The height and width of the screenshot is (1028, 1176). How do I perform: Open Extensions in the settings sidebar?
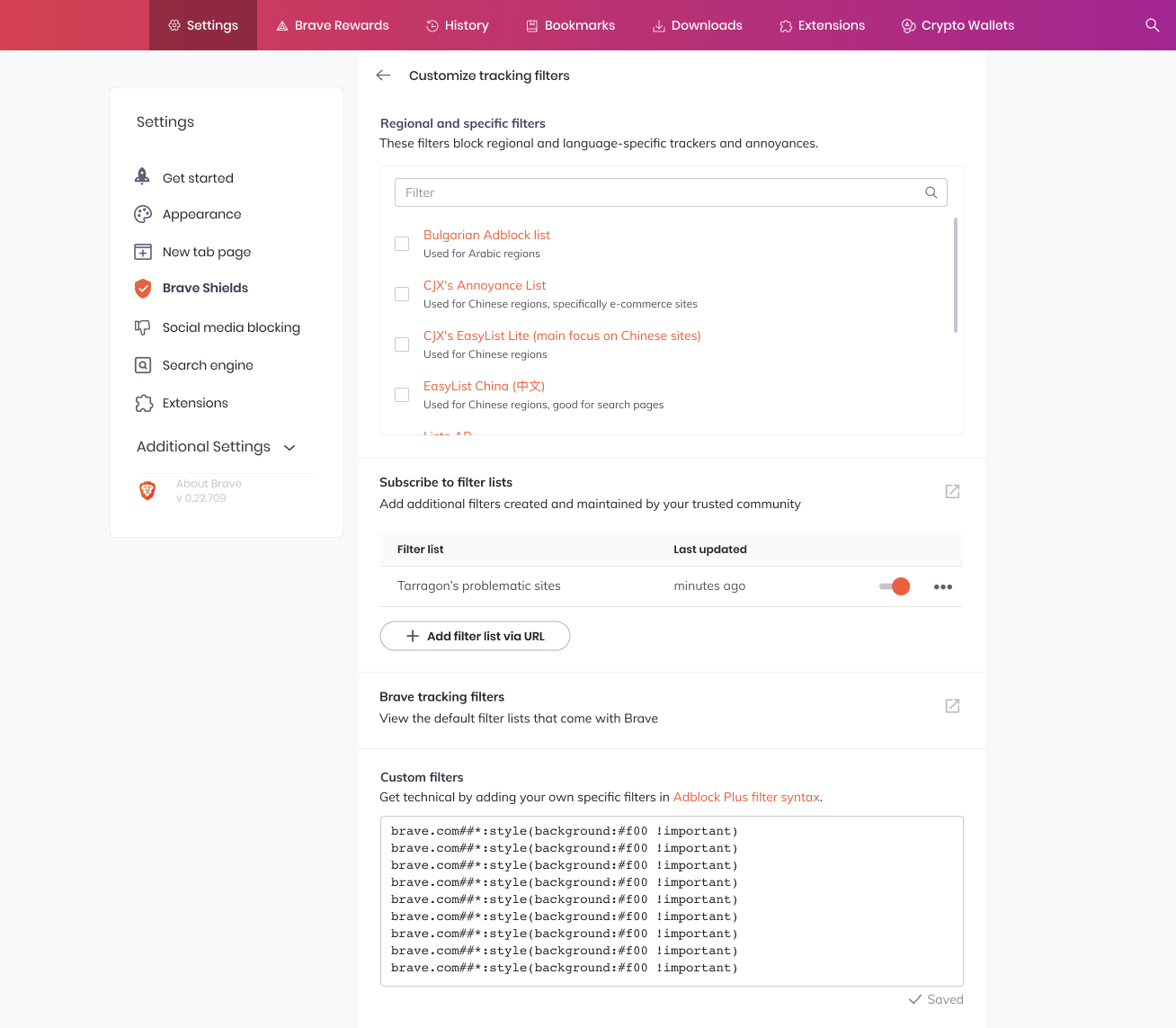tap(195, 403)
